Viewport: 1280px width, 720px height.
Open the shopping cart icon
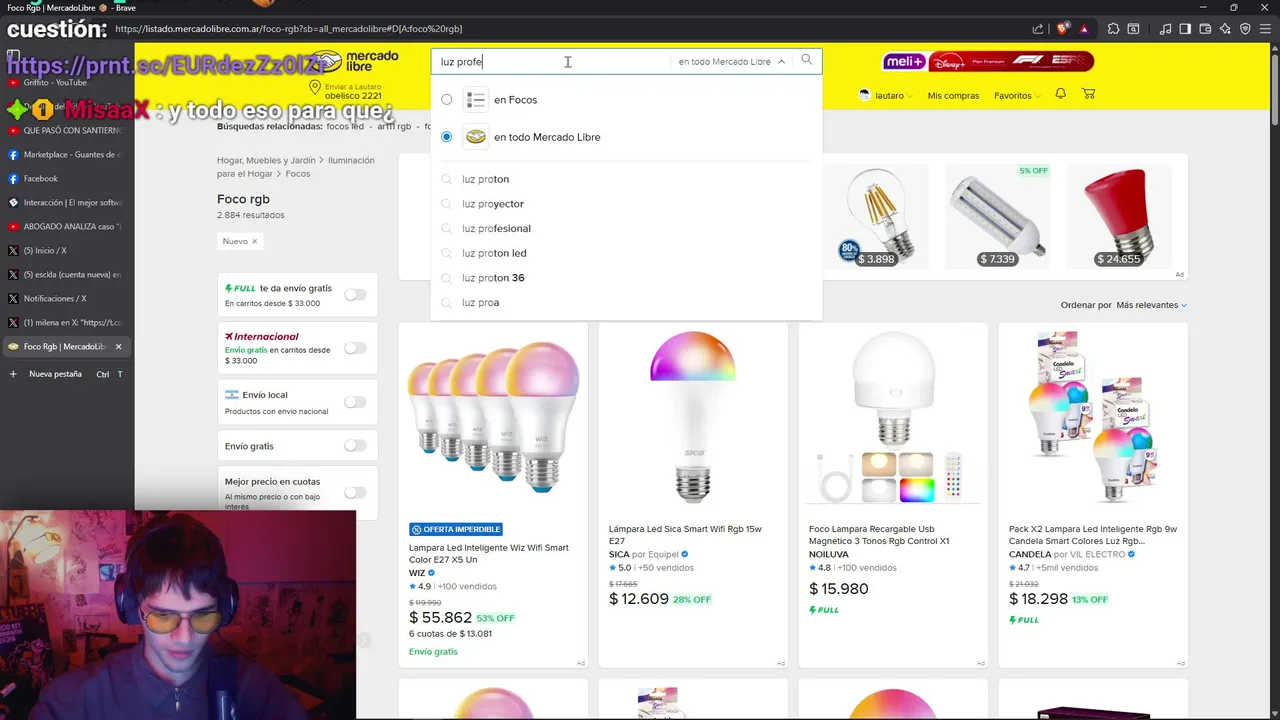tap(1088, 94)
